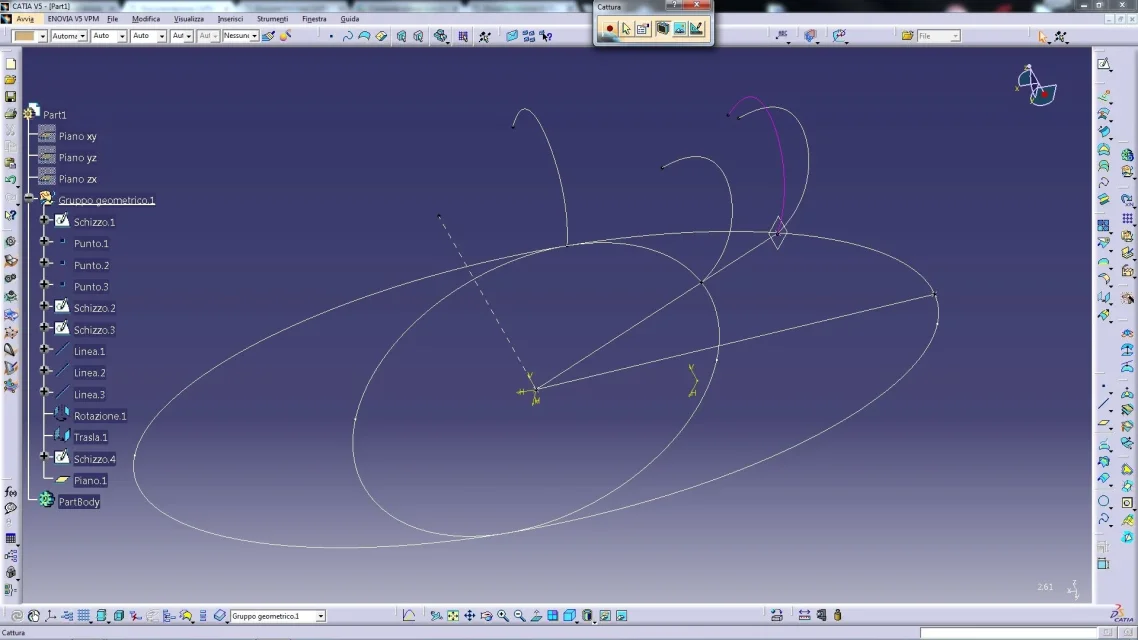Viewport: 1138px width, 640px height.
Task: Click the command input field in status bar
Action: [x=1009, y=633]
